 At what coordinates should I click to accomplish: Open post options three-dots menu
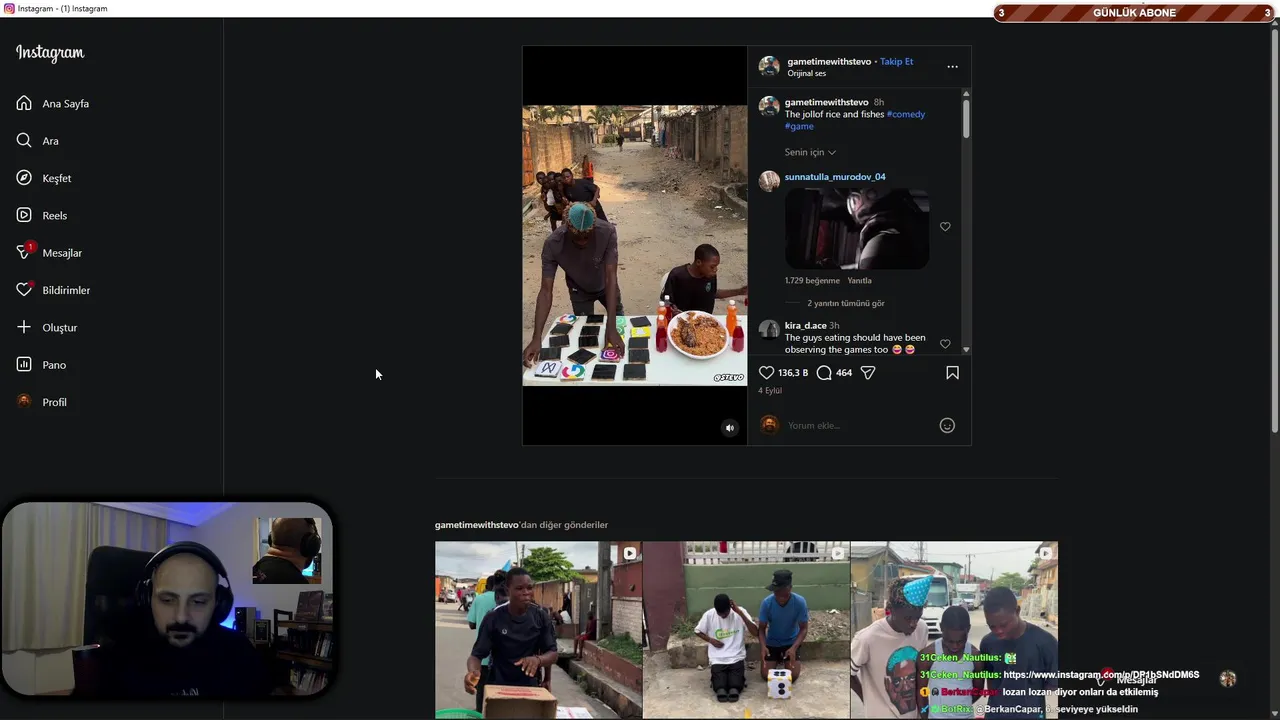point(952,67)
